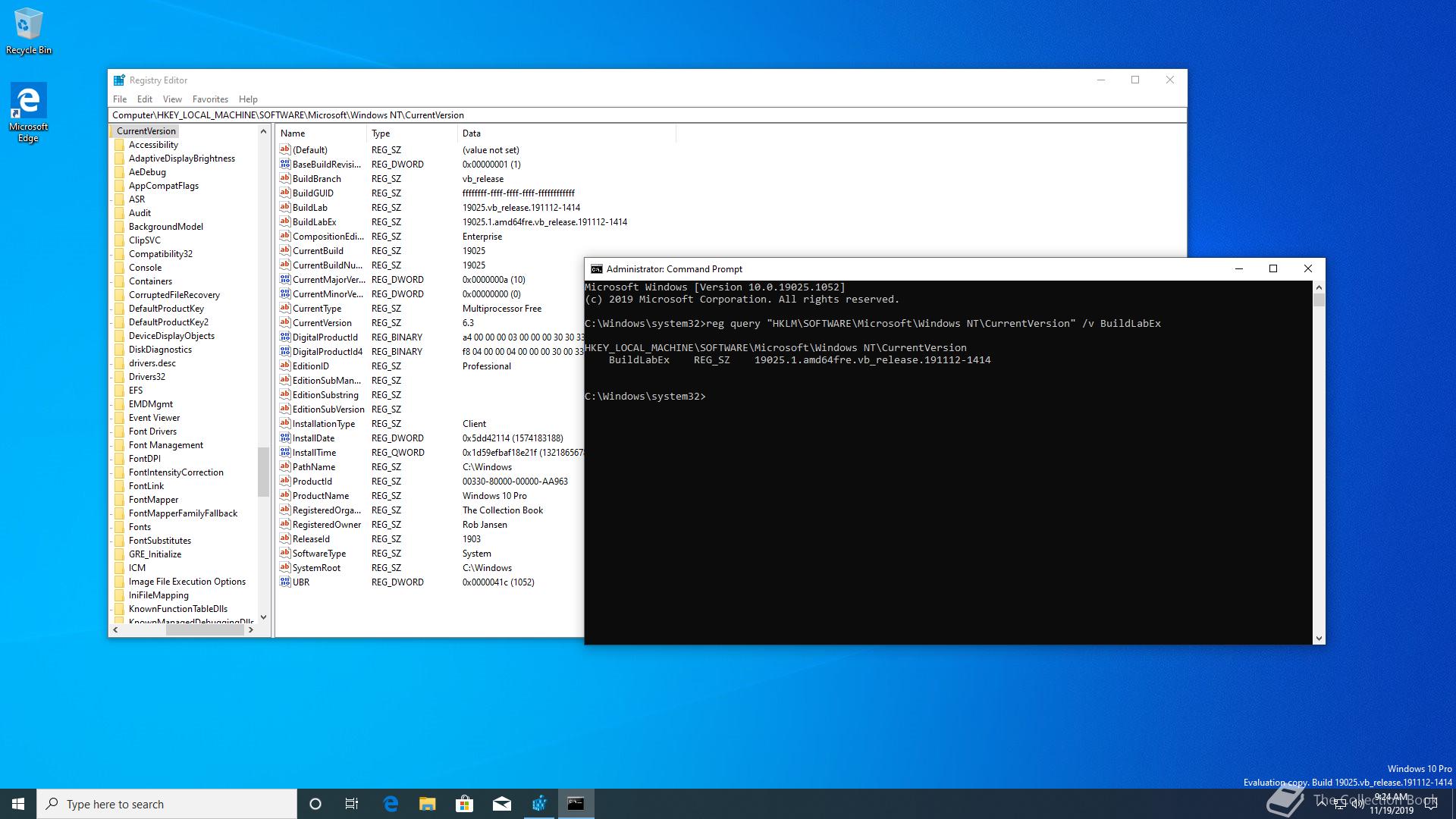
Task: Select the SystemRoot value name
Action: 316,568
